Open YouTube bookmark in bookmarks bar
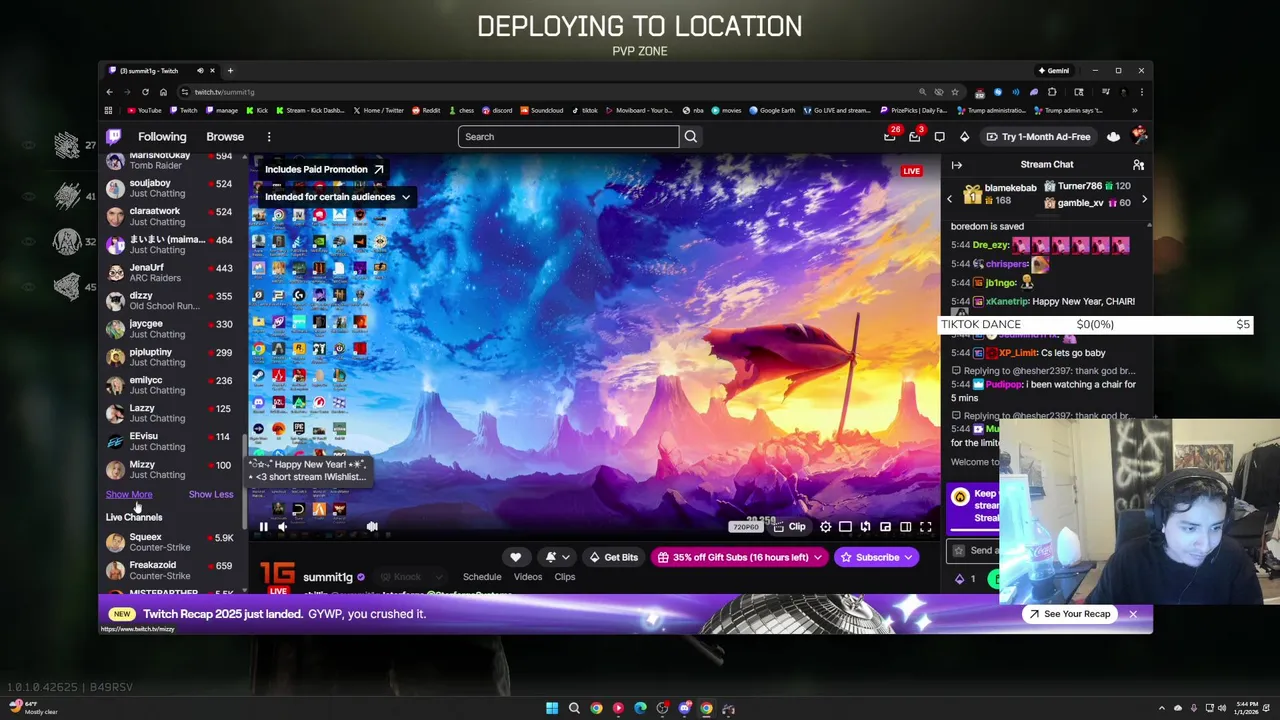The height and width of the screenshot is (720, 1280). [145, 111]
